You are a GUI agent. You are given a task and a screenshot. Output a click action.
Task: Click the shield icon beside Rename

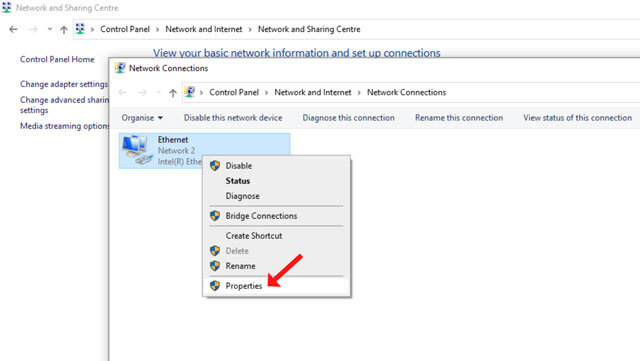click(x=215, y=266)
